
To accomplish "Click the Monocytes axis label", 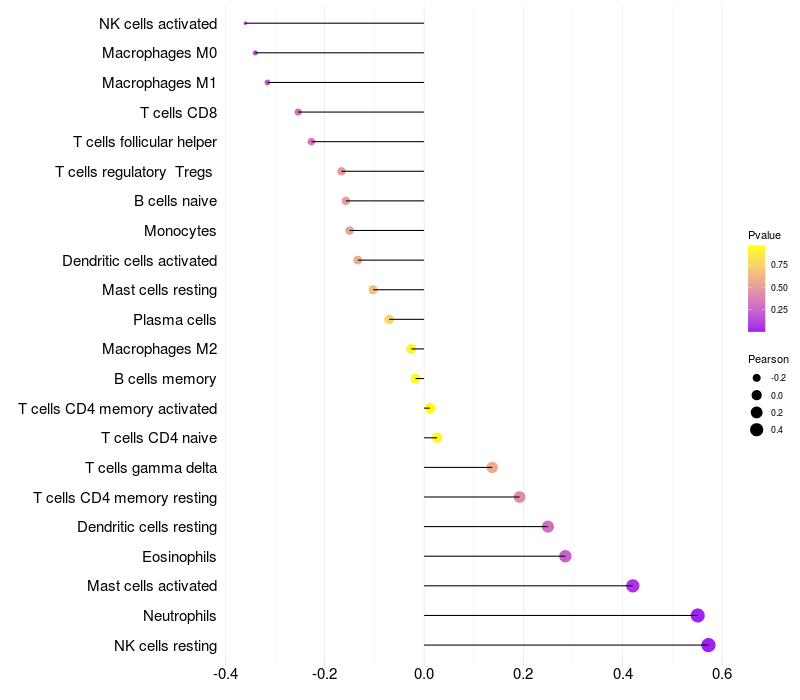I will [x=180, y=231].
